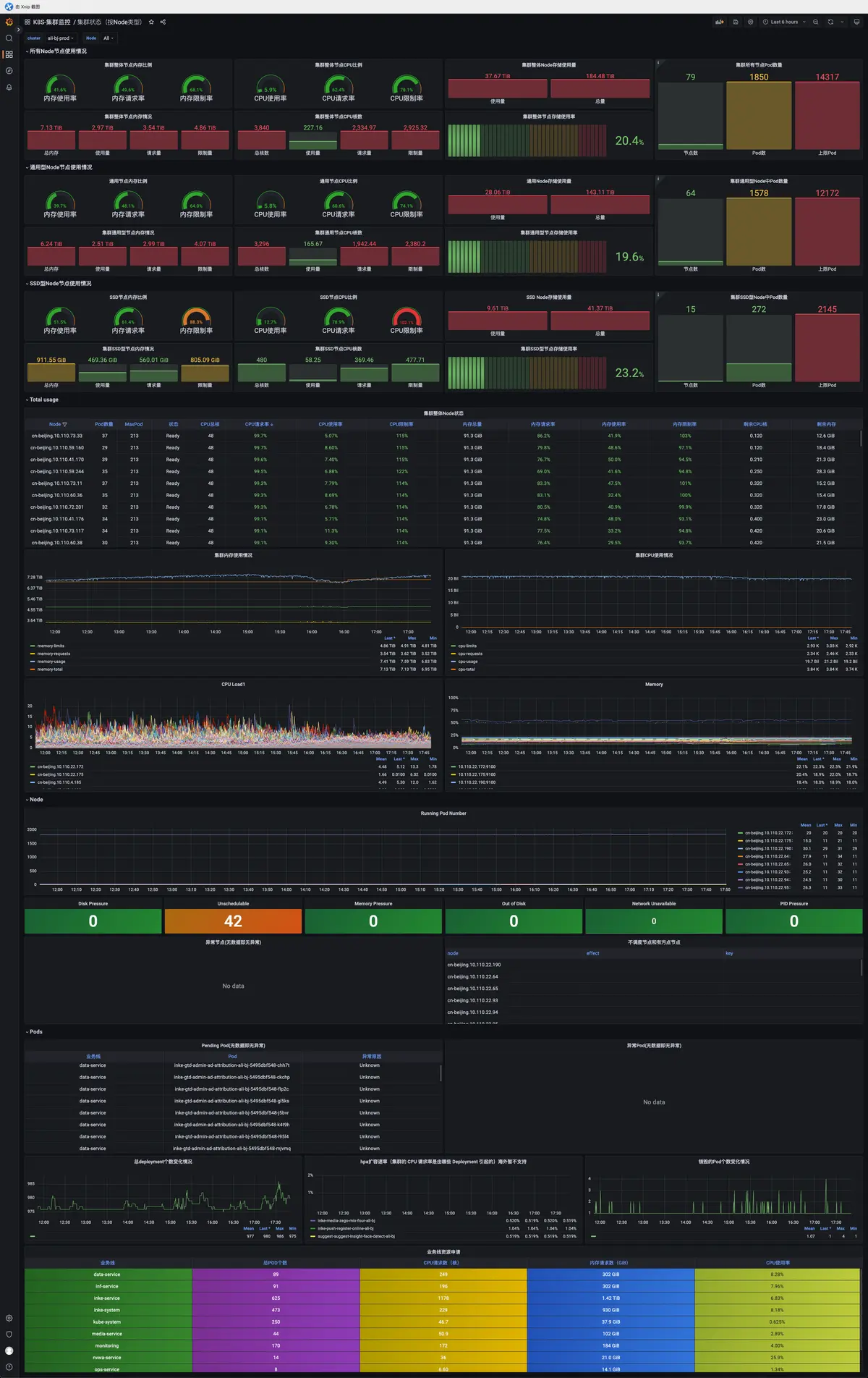This screenshot has width=868, height=1378.
Task: Collapse the SSD型Node节点使用情况 row
Action: coord(59,284)
